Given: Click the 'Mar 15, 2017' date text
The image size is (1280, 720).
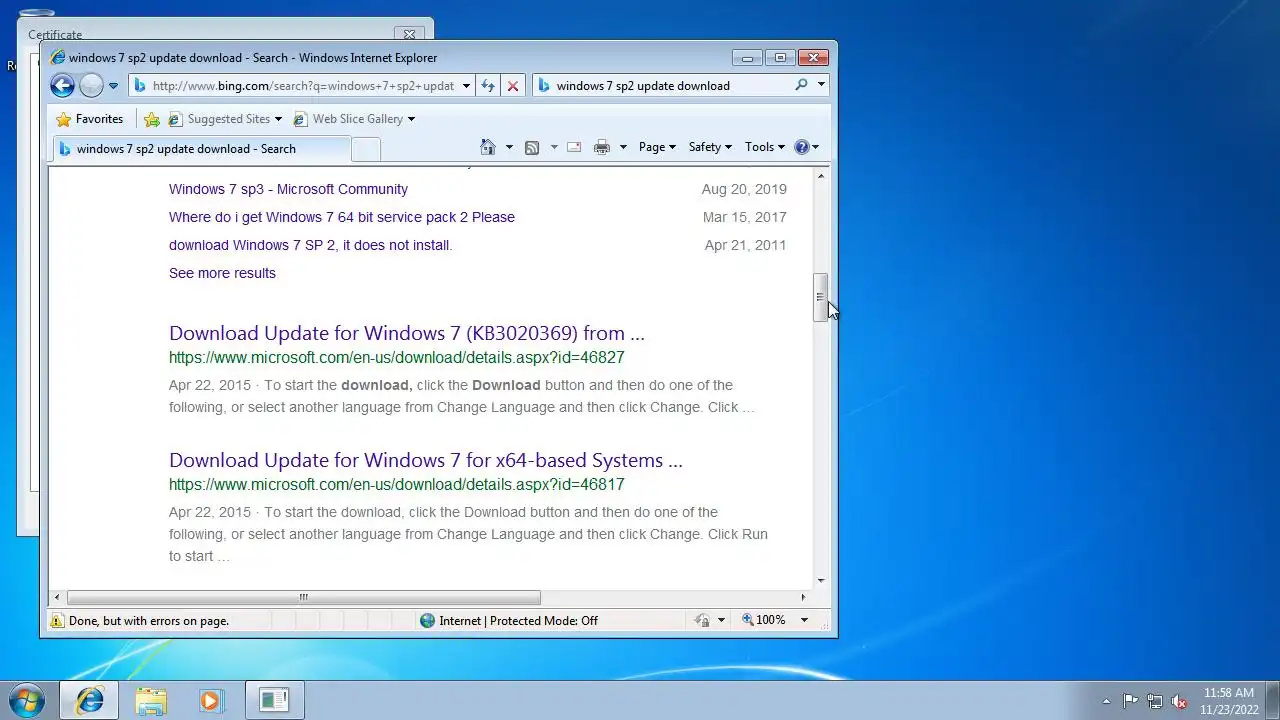Looking at the screenshot, I should 745,217.
